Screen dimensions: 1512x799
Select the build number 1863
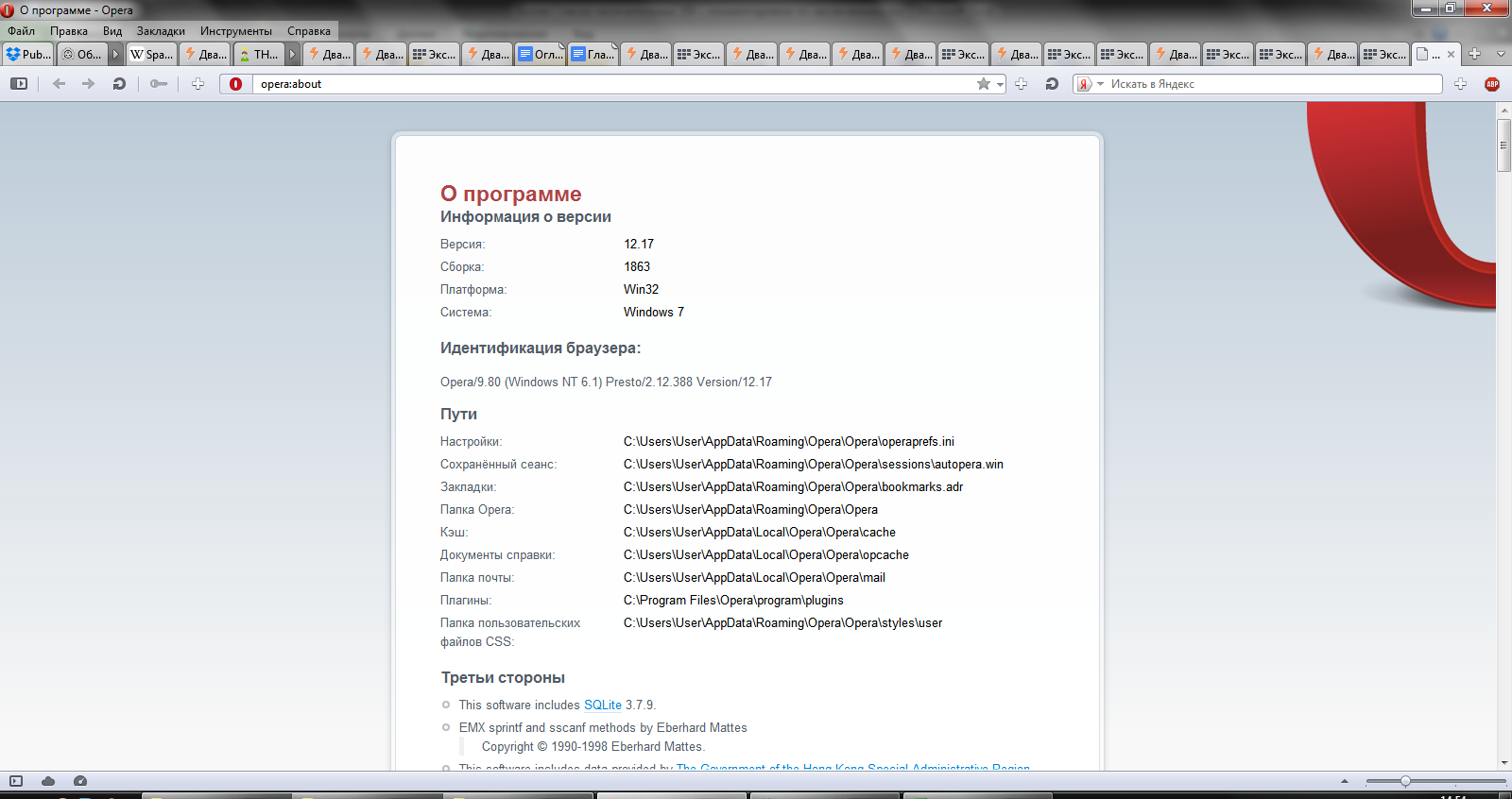pyautogui.click(x=637, y=266)
